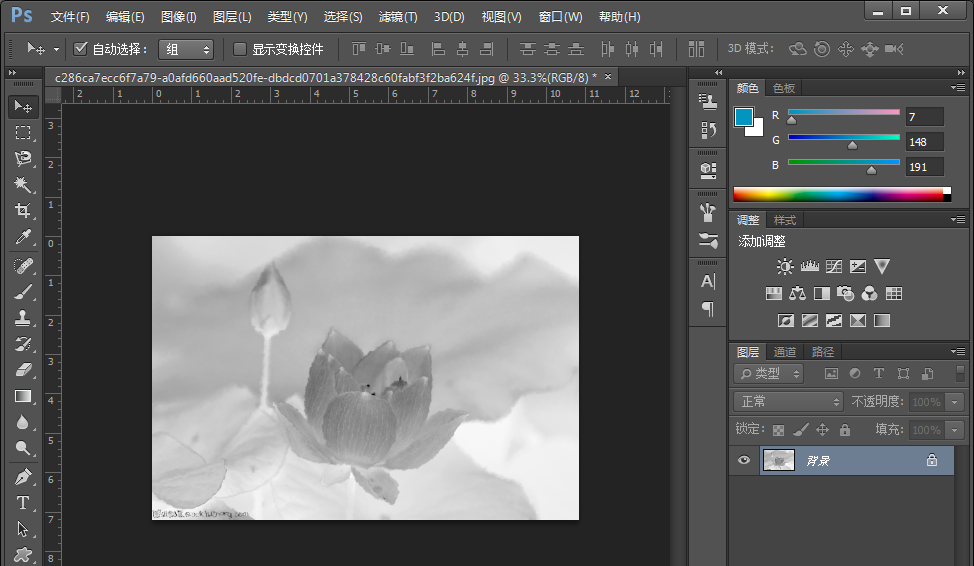Select the Eyedropper tool
The image size is (974, 566).
click(x=23, y=237)
